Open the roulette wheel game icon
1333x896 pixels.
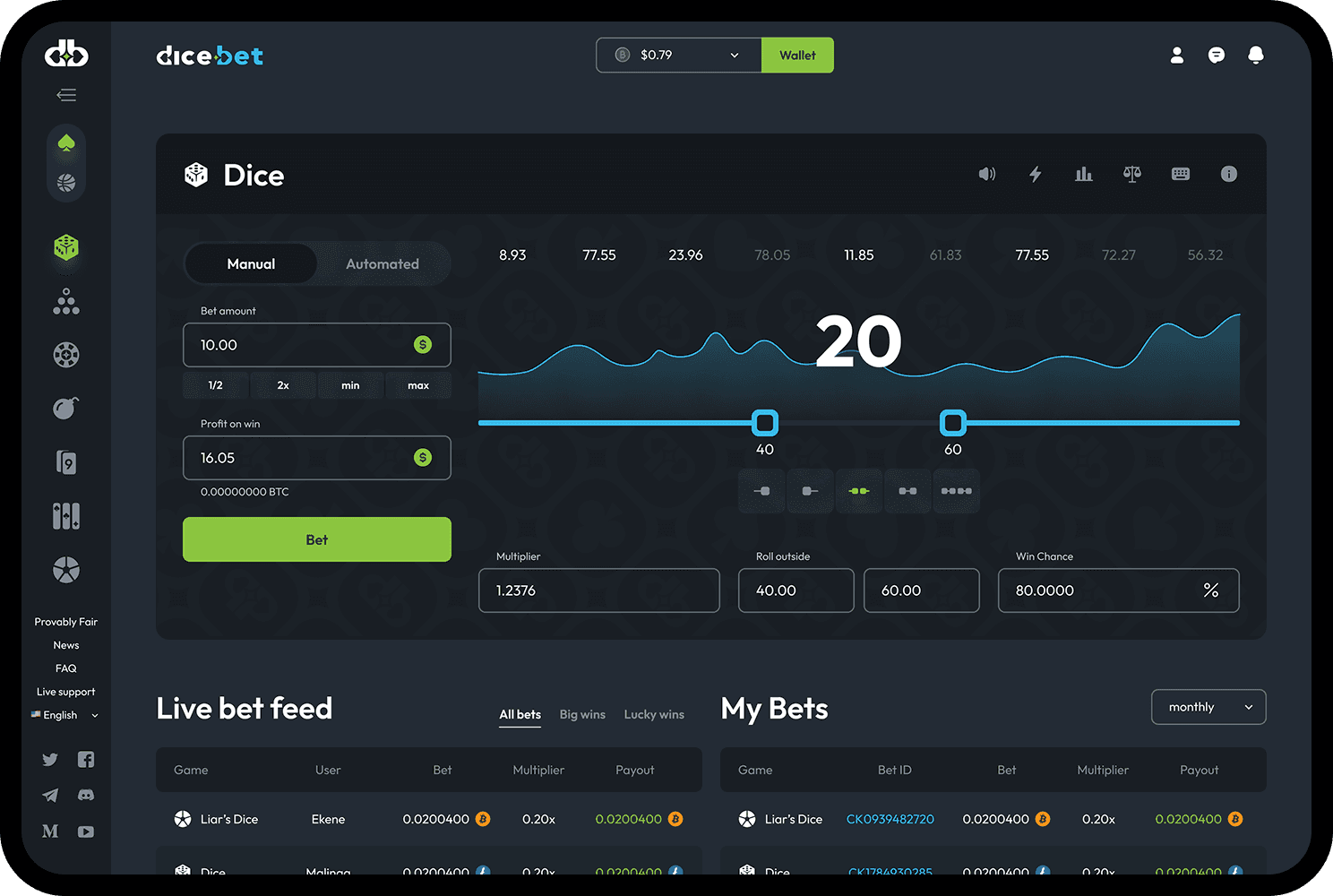pyautogui.click(x=66, y=355)
